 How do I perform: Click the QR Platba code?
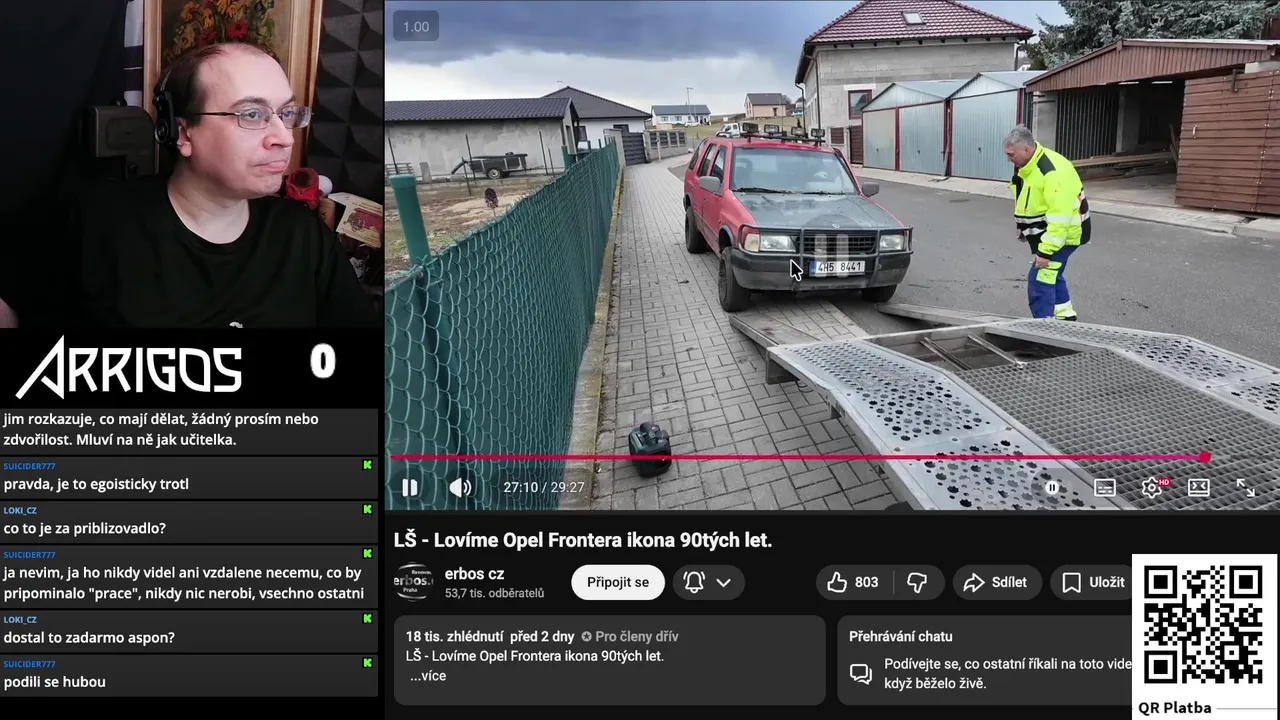(1204, 626)
